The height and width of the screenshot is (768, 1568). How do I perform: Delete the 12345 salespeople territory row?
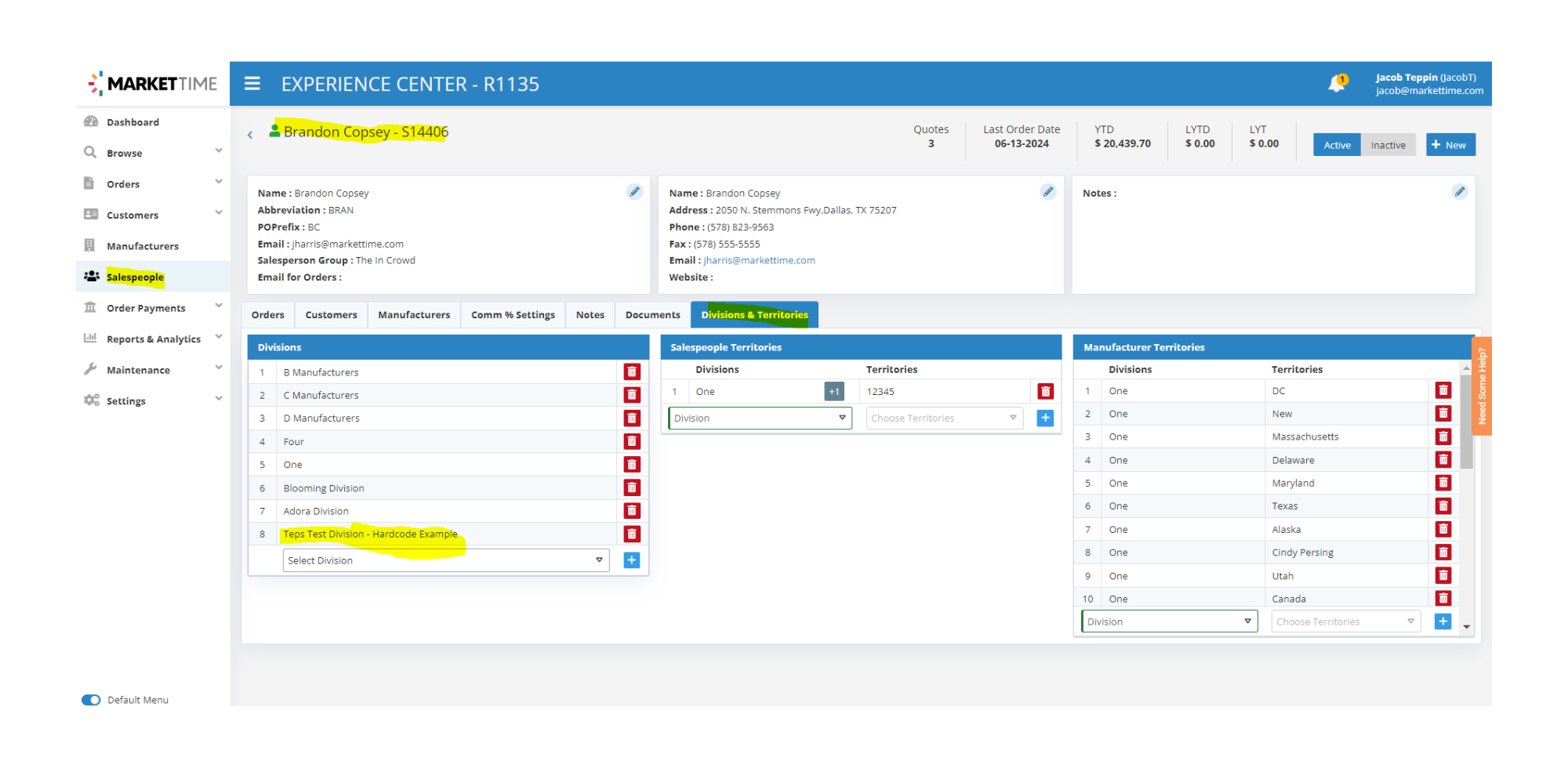[1045, 391]
